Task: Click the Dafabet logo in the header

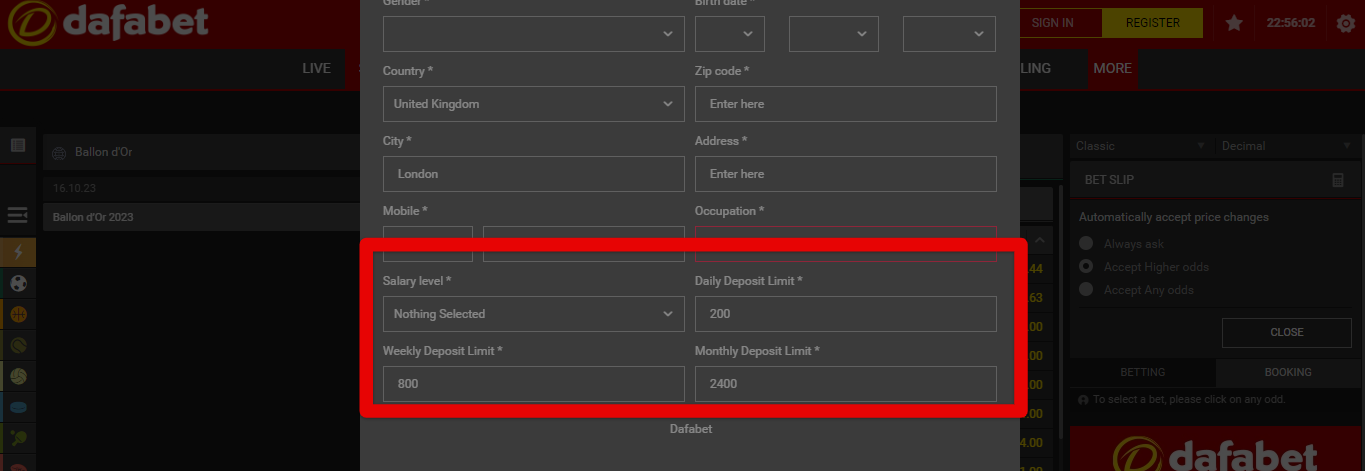Action: pos(107,24)
